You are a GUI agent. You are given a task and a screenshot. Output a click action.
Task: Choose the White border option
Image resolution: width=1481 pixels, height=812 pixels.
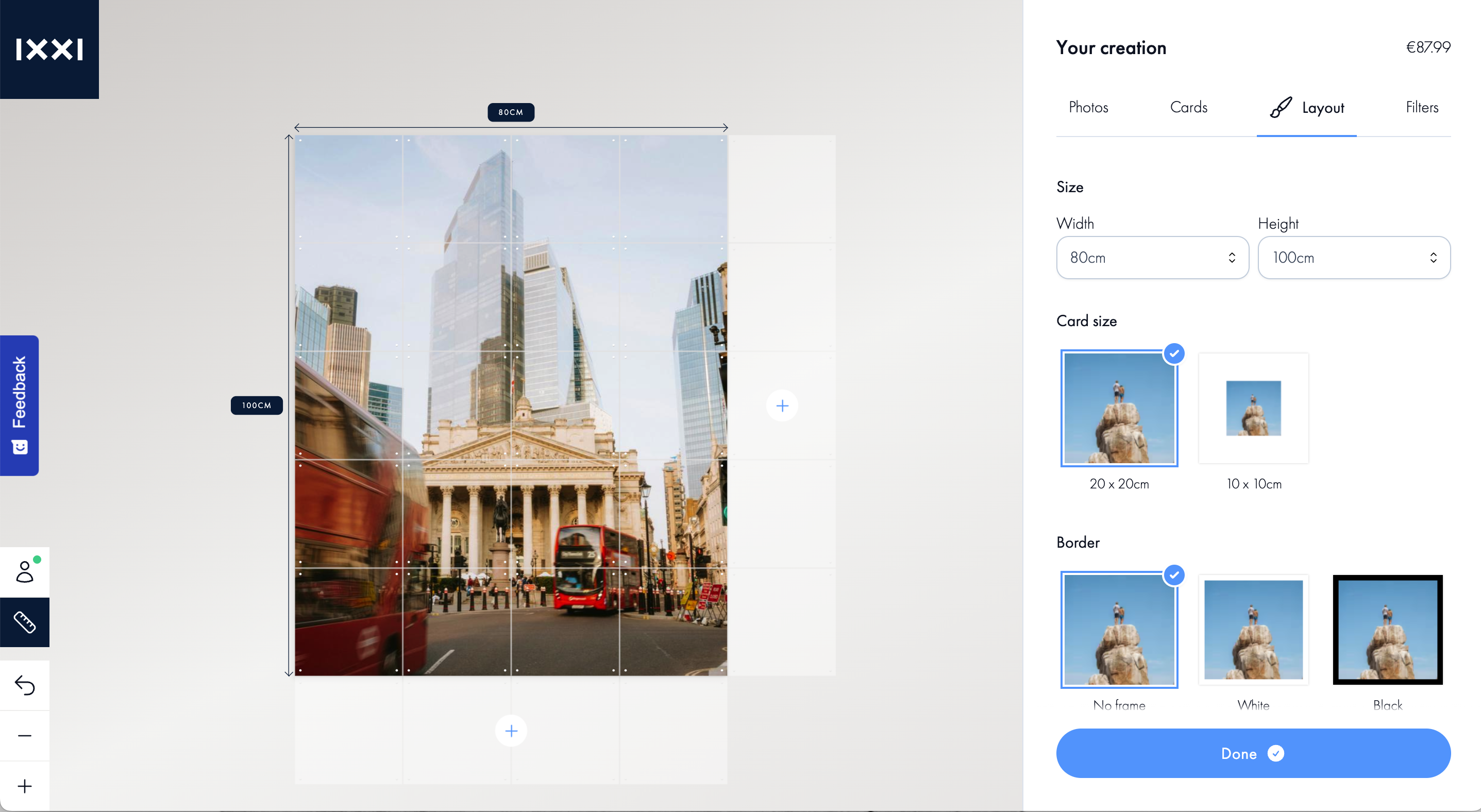click(x=1253, y=630)
